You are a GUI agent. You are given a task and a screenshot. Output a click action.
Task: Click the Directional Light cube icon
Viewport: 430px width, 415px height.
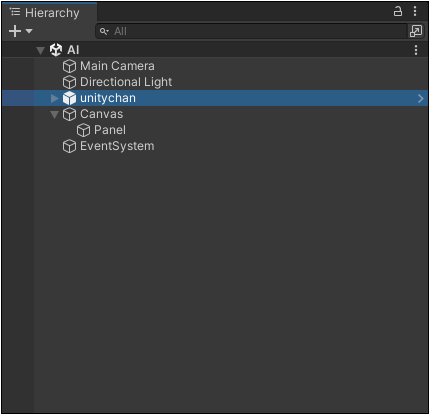69,82
